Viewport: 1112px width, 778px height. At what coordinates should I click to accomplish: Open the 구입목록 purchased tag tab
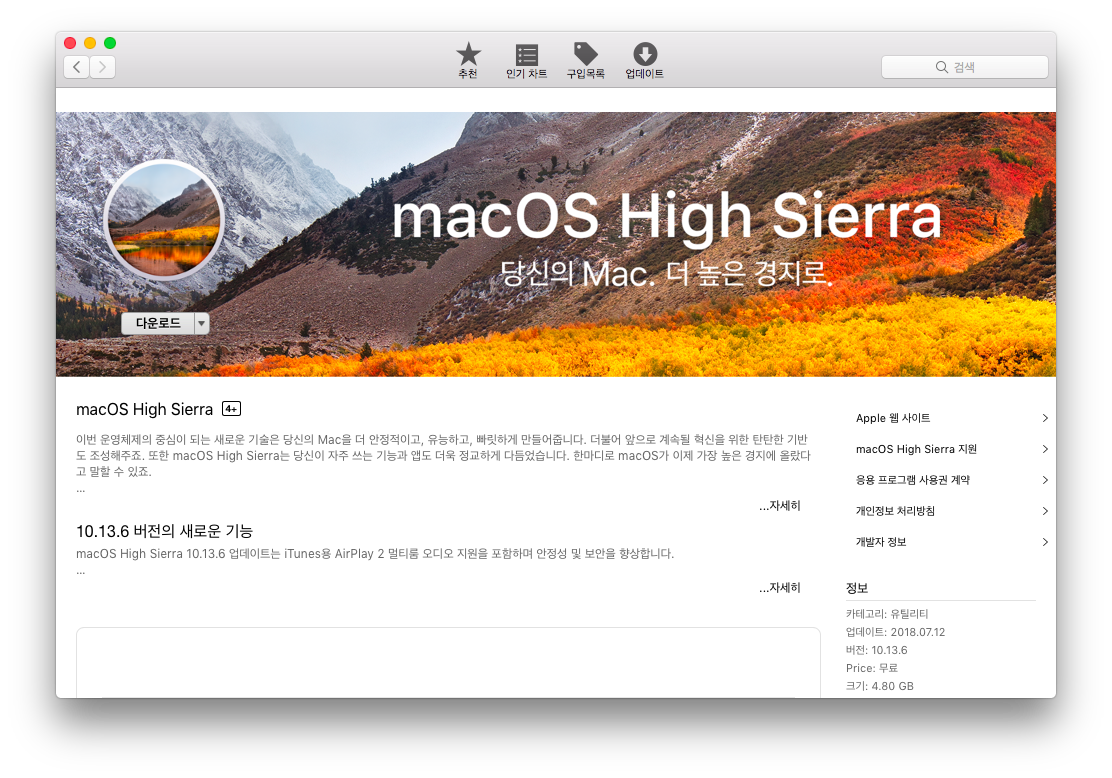(586, 60)
